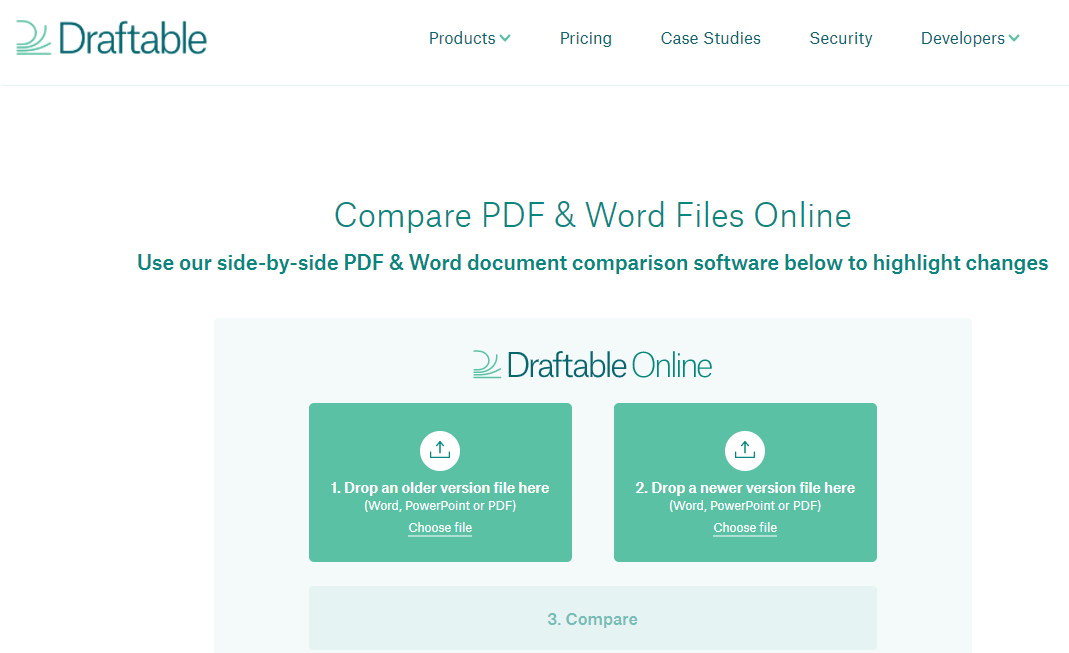
Task: Click the side-by-side comparison subtitle text
Action: pyautogui.click(x=592, y=263)
